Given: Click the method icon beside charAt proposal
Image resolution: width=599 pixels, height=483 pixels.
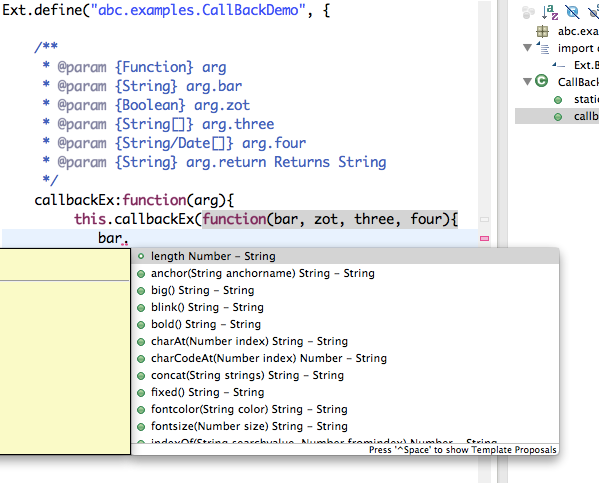Looking at the screenshot, I should point(141,342).
